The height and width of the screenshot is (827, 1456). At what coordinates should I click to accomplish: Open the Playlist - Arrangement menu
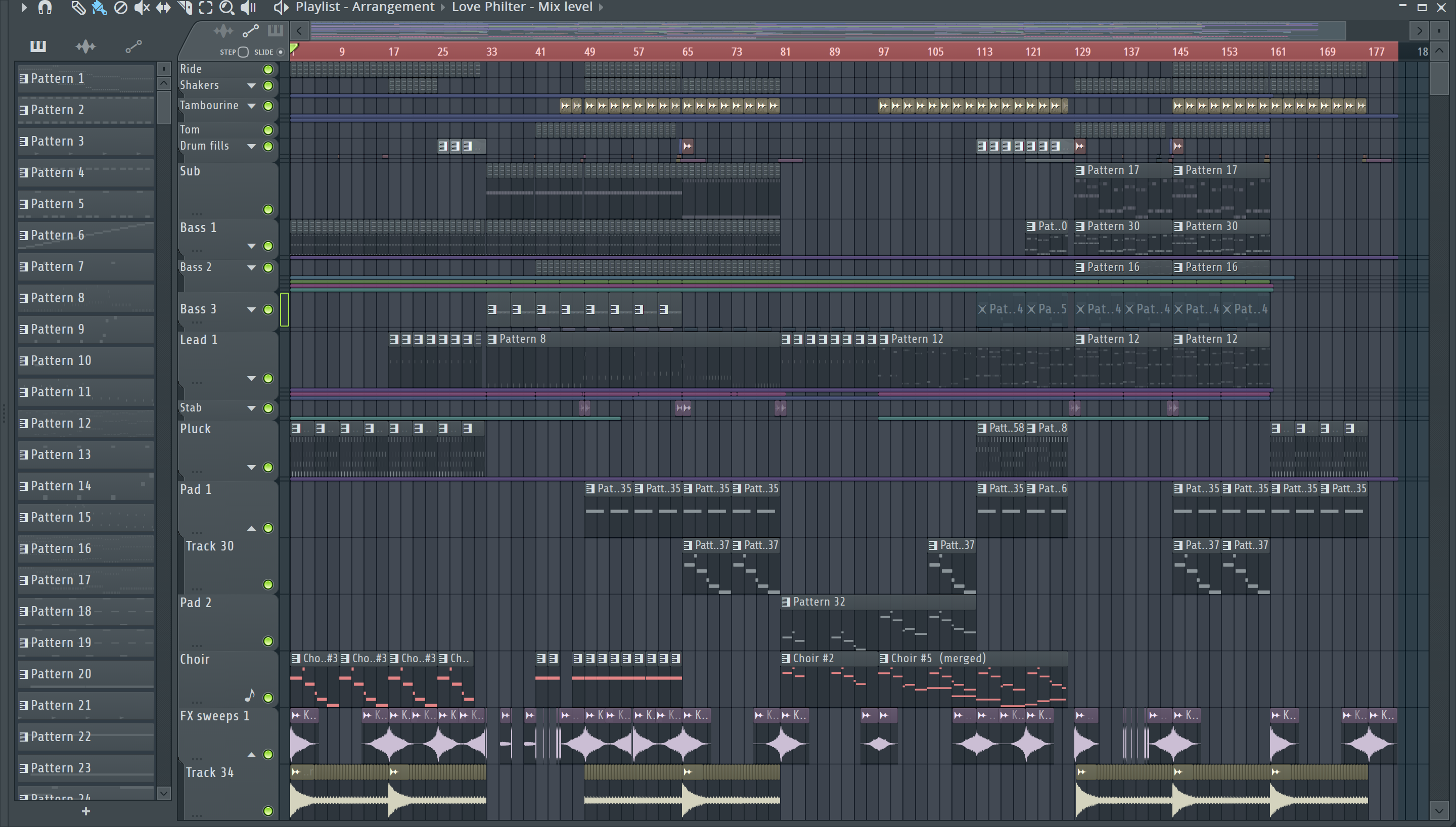[x=365, y=8]
